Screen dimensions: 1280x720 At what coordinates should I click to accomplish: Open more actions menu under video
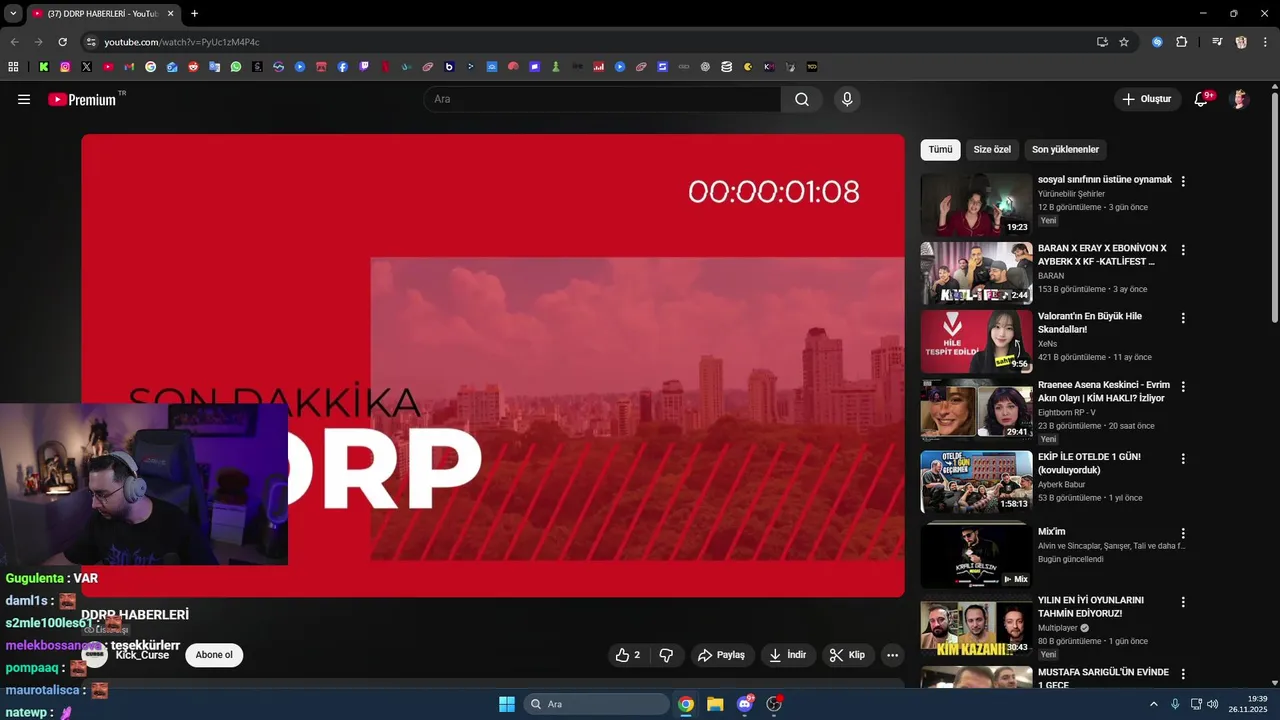[x=892, y=655]
